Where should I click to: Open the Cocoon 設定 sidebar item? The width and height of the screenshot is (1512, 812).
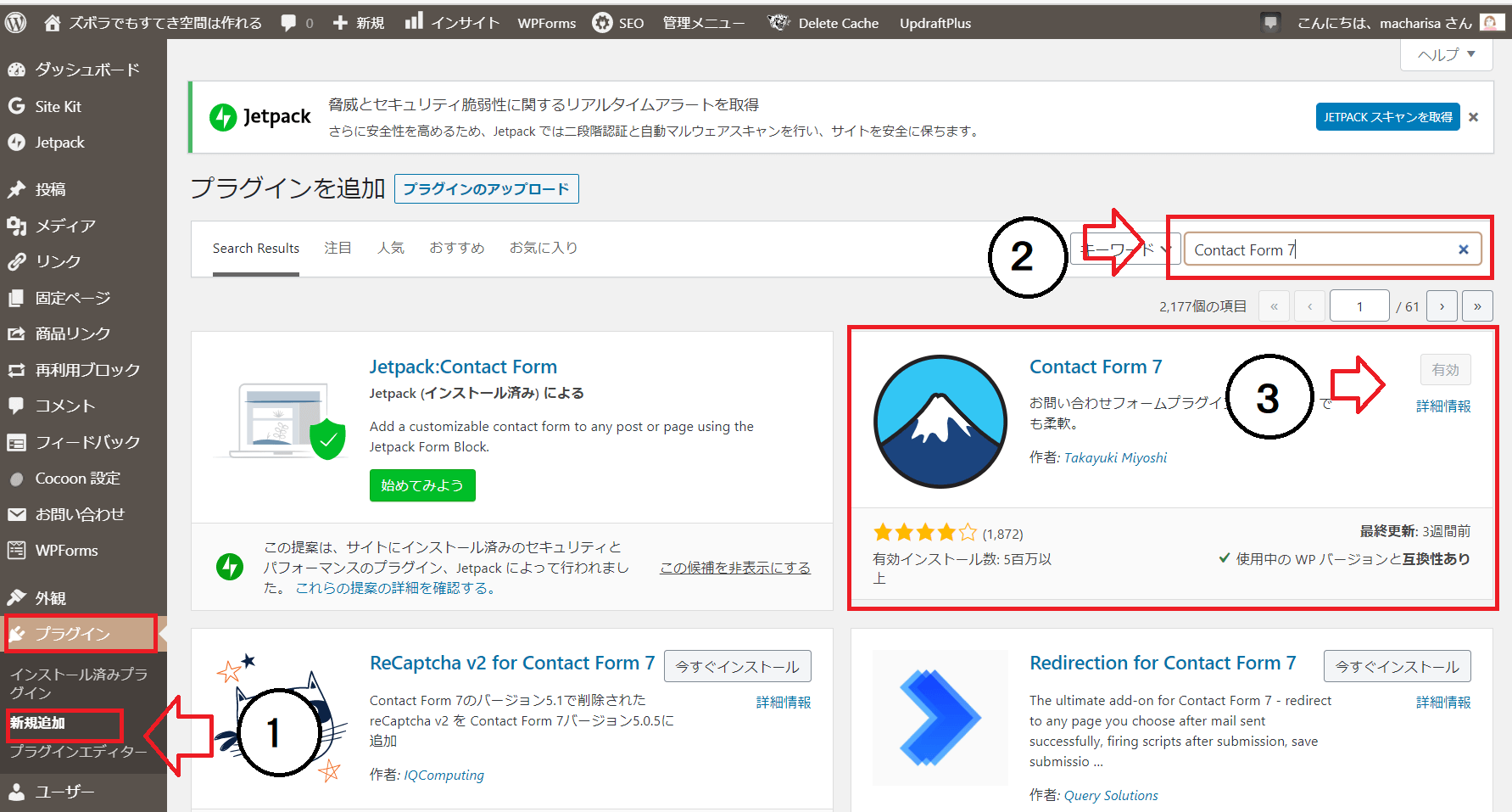click(77, 479)
